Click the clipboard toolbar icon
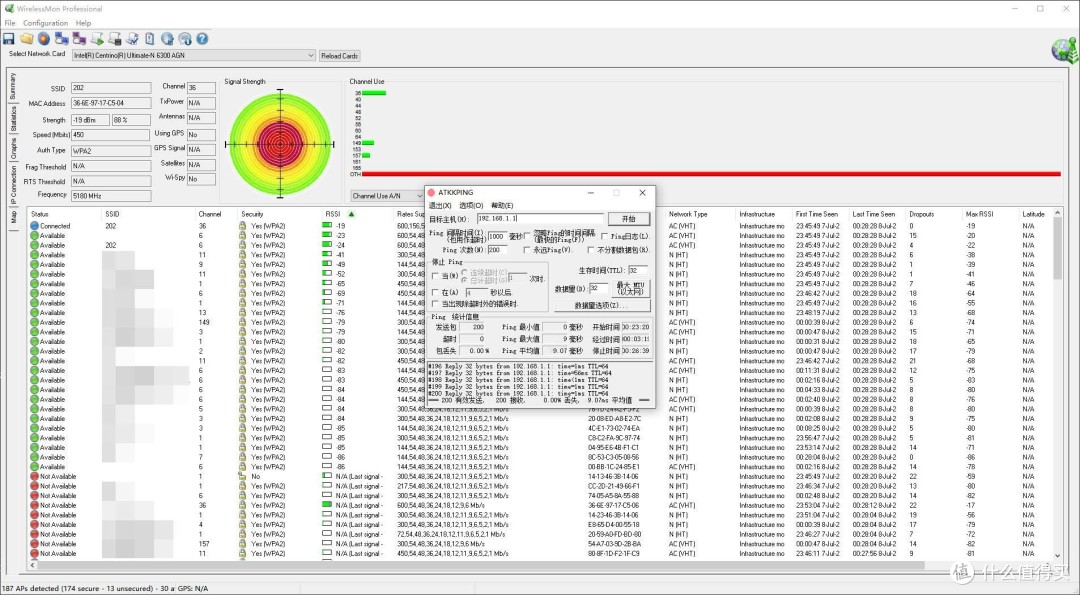Viewport: 1080px width, 595px height. coord(149,39)
